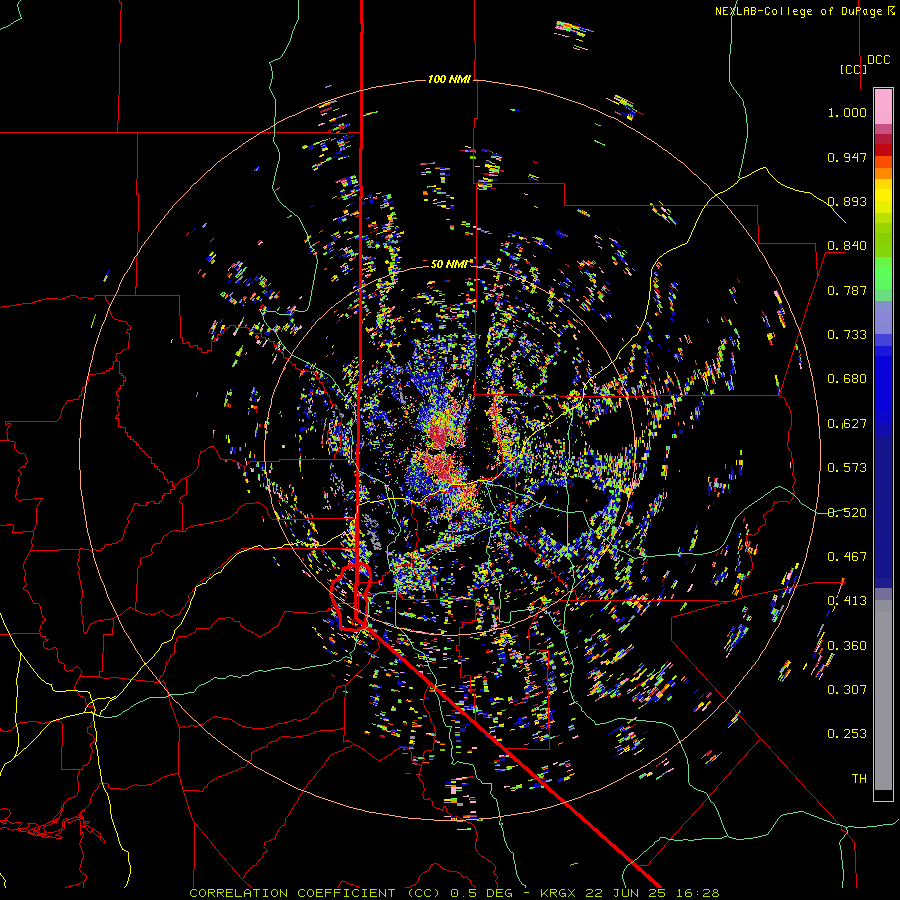The height and width of the screenshot is (900, 900).
Task: Pick the lavender segment of the color bar
Action: (x=883, y=317)
